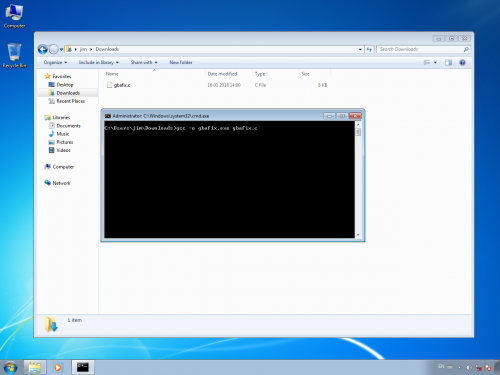The height and width of the screenshot is (375, 500).
Task: Sort by the Size column header
Action: [x=306, y=74]
